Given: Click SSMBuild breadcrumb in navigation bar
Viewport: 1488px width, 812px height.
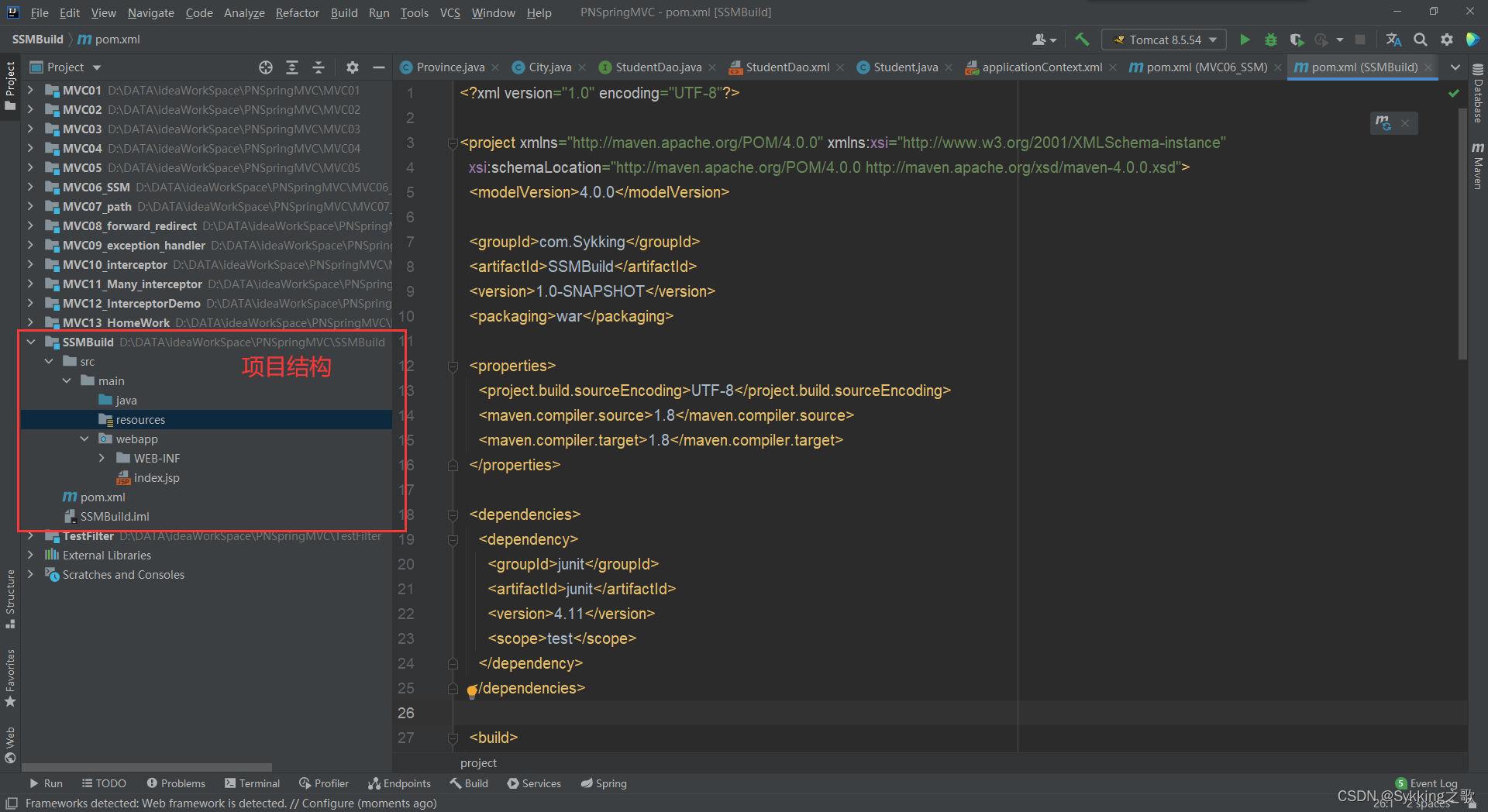Looking at the screenshot, I should [x=37, y=40].
